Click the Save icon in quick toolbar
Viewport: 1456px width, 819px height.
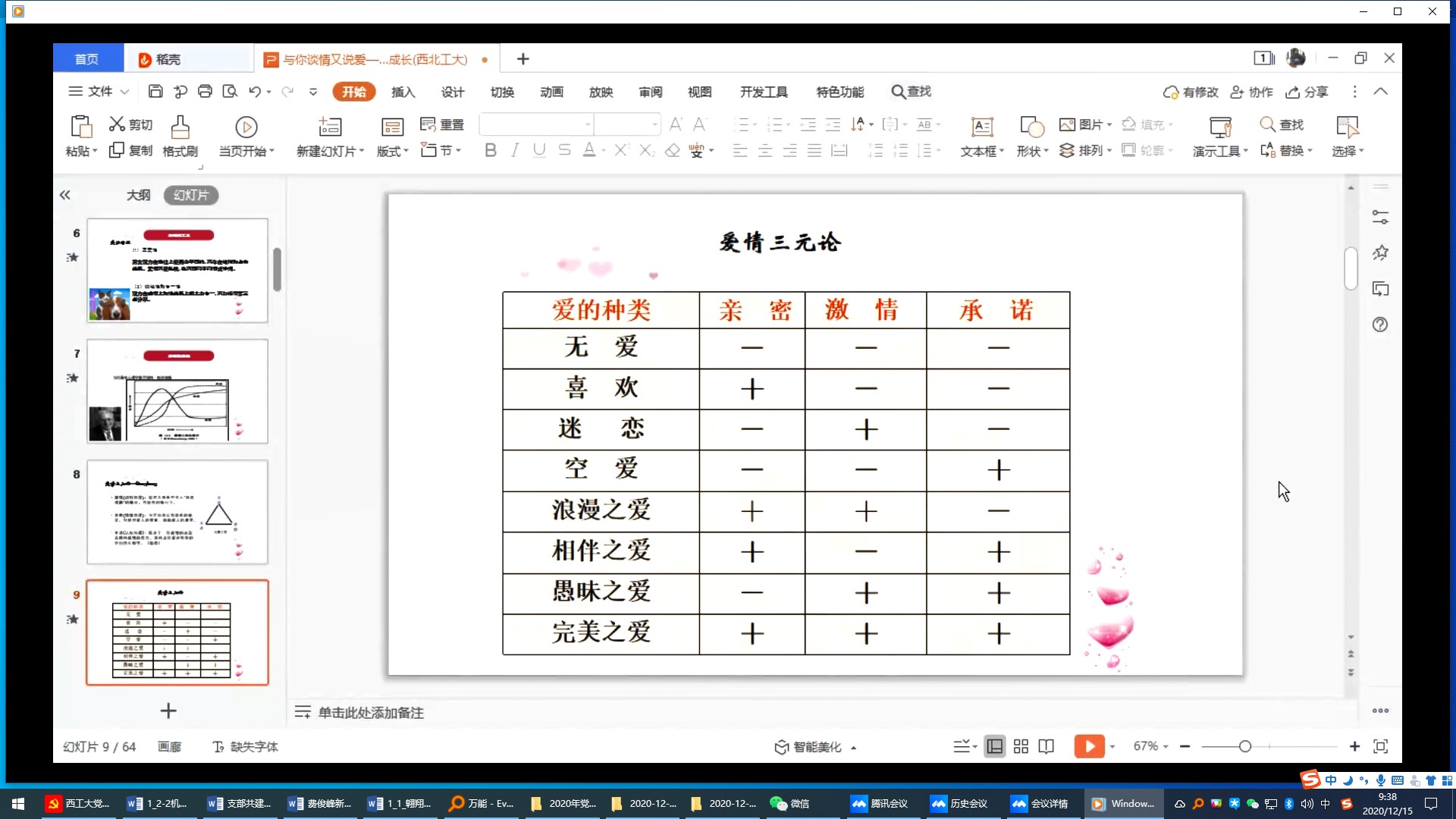click(155, 92)
